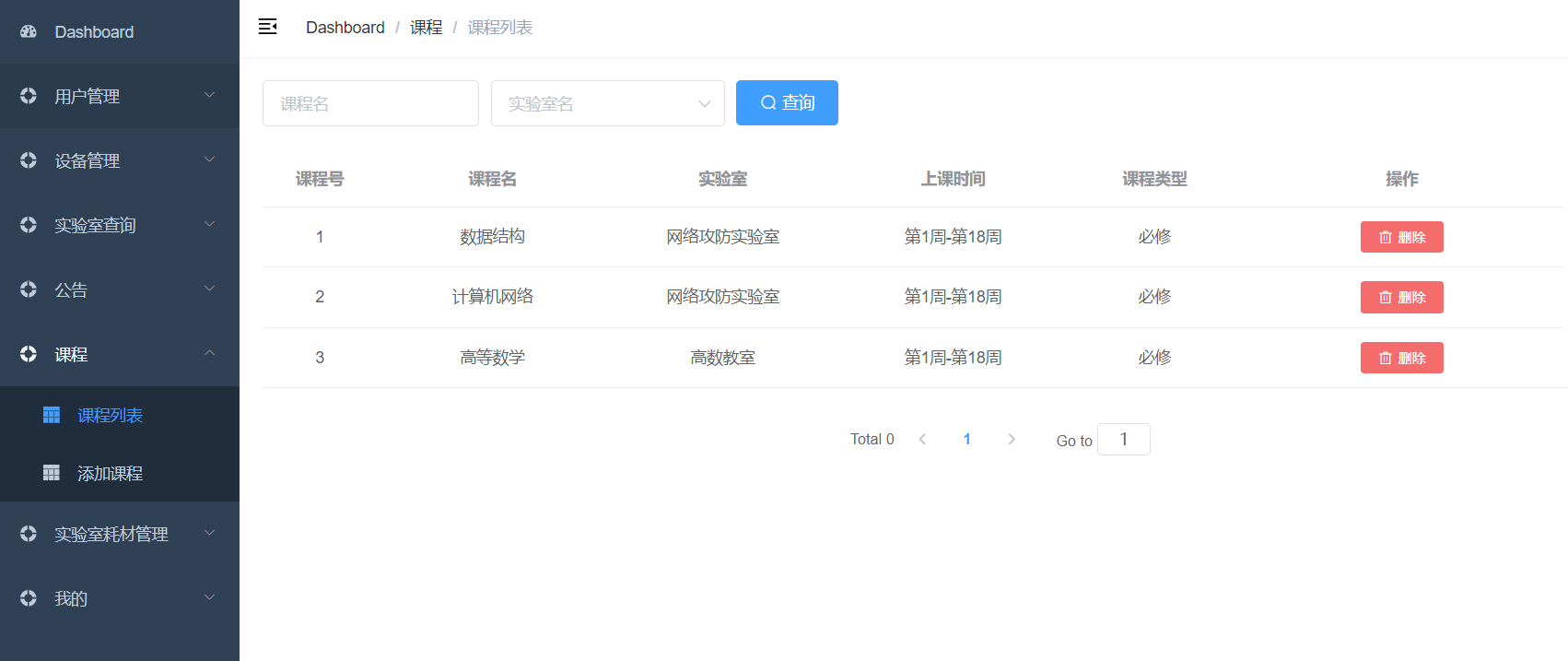Click the 高数教室 lab cell
This screenshot has height=661, width=1568.
pos(723,358)
